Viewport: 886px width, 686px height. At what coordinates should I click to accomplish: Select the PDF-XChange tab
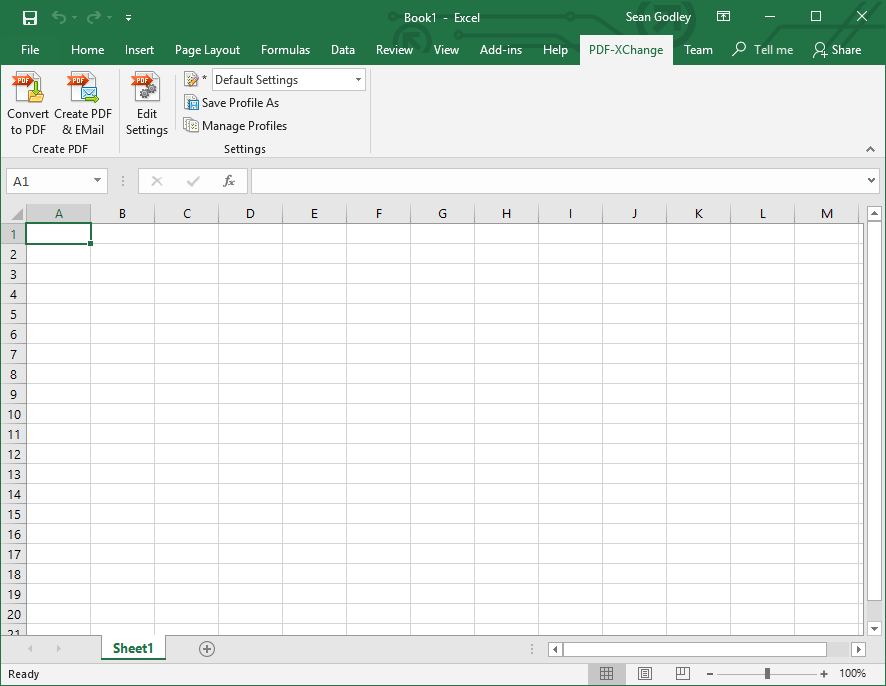626,50
